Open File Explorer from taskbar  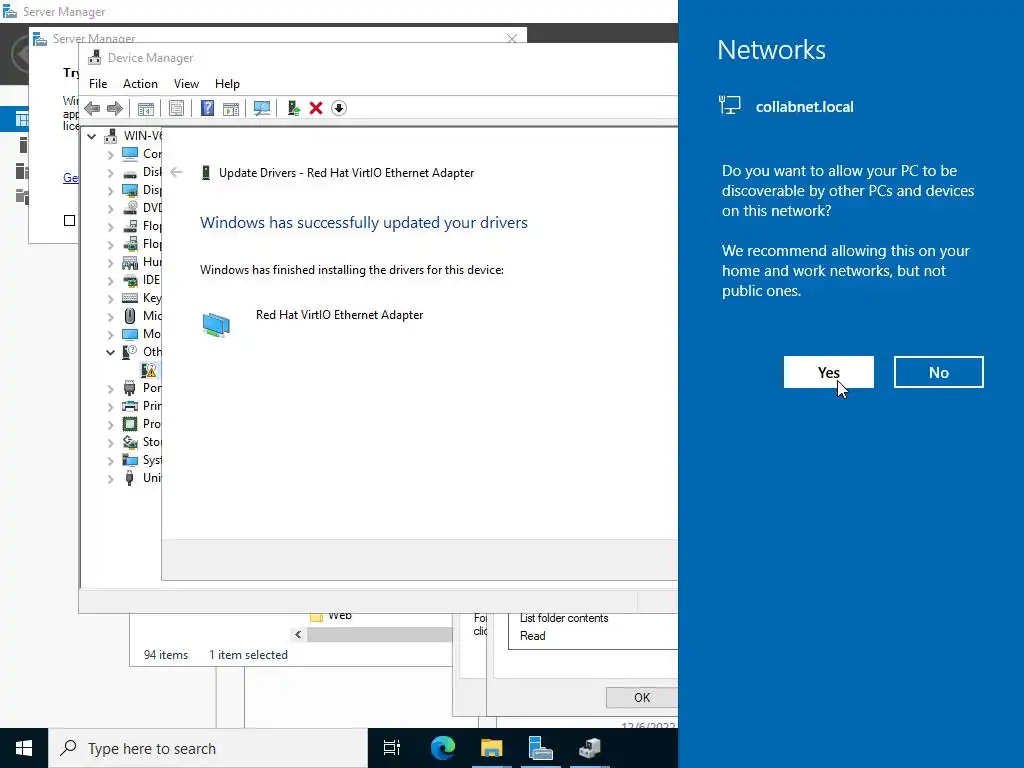click(492, 748)
